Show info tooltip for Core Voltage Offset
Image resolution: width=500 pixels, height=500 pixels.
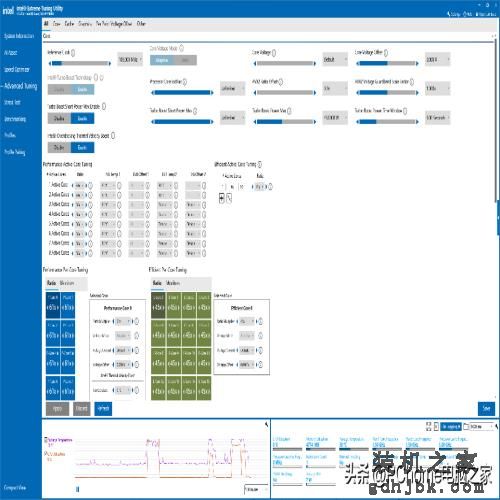pos(386,52)
